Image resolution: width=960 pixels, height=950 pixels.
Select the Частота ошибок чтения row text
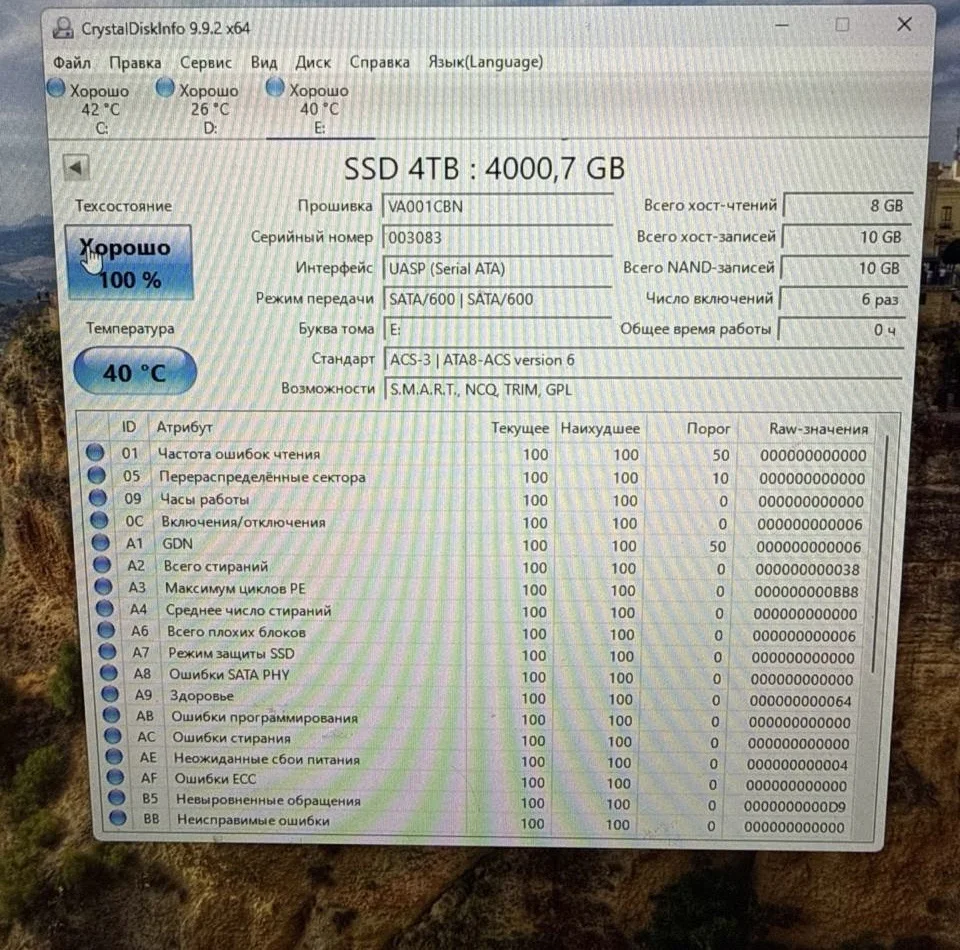(x=239, y=454)
